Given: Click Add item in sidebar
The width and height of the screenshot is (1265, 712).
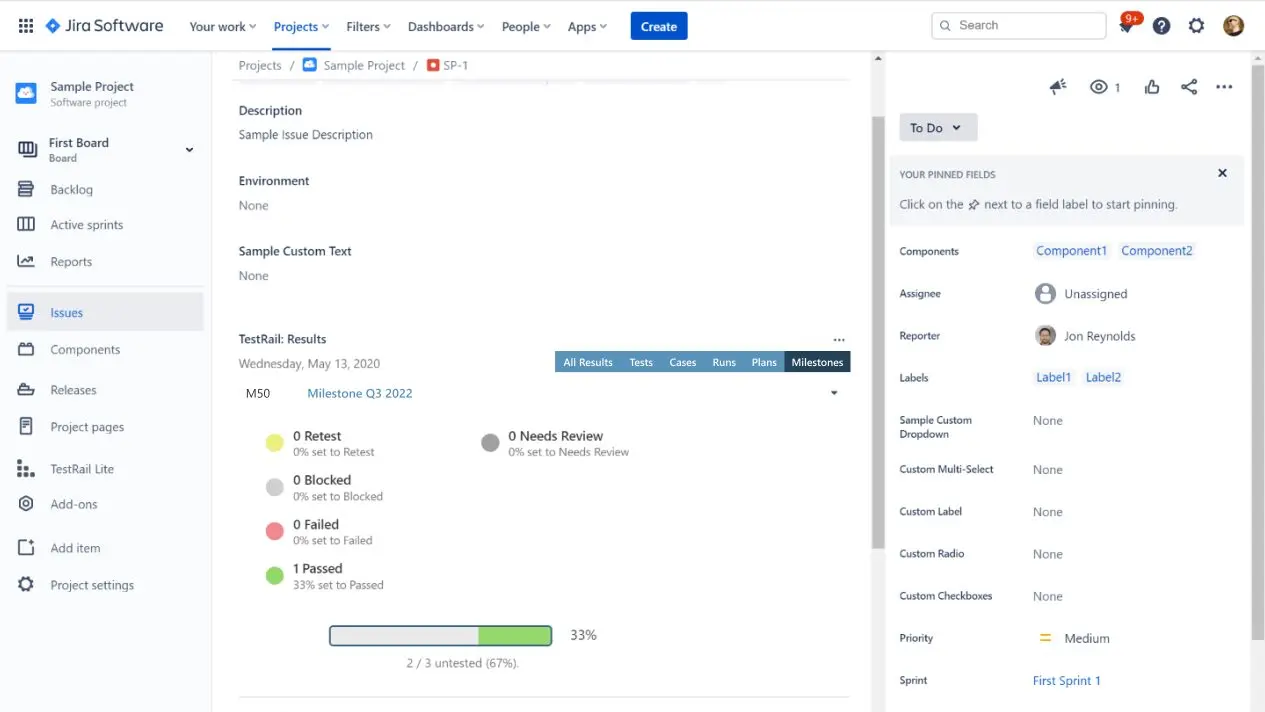Looking at the screenshot, I should [x=105, y=548].
